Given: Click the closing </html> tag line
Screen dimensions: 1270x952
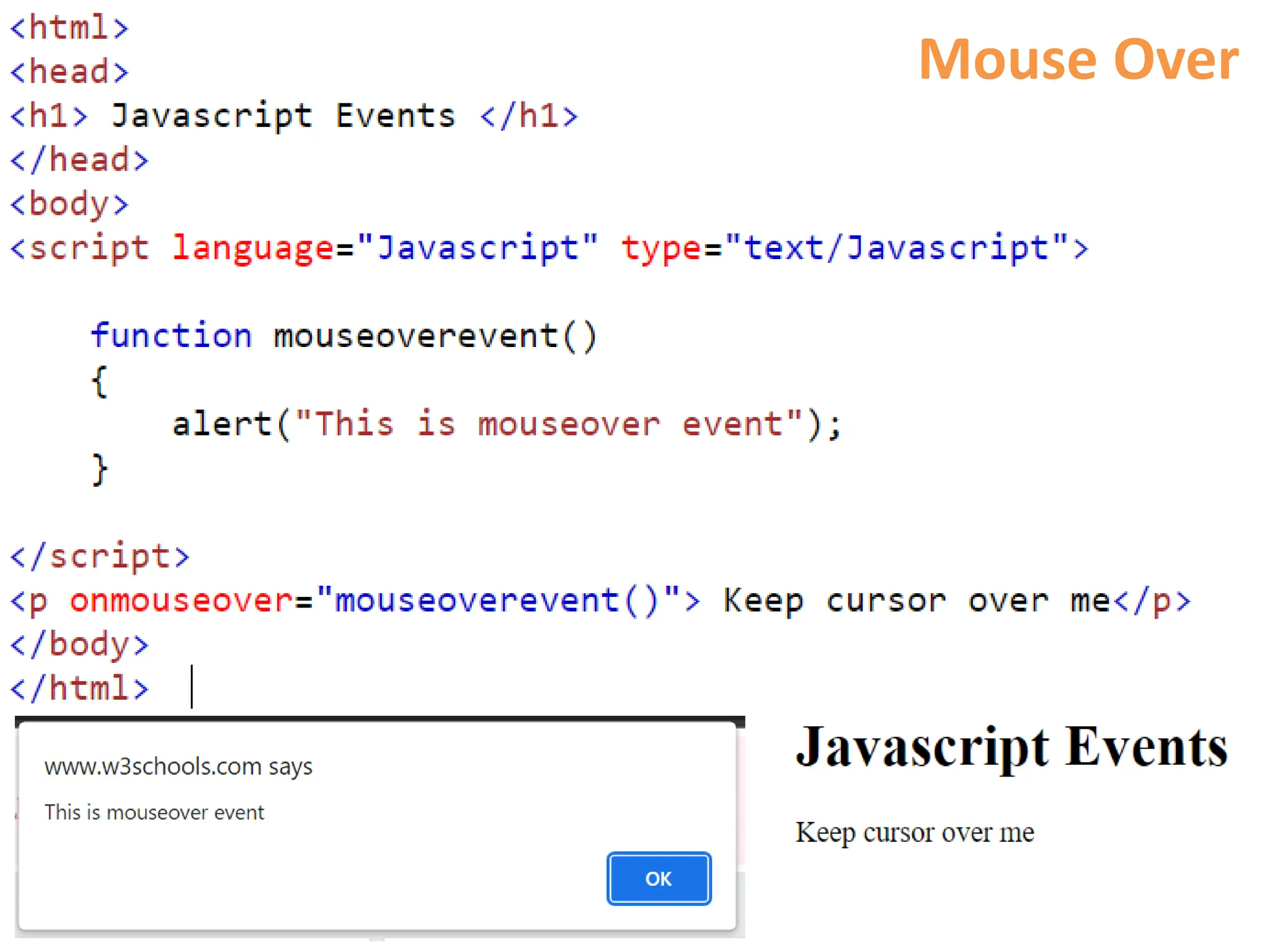Looking at the screenshot, I should coord(79,689).
